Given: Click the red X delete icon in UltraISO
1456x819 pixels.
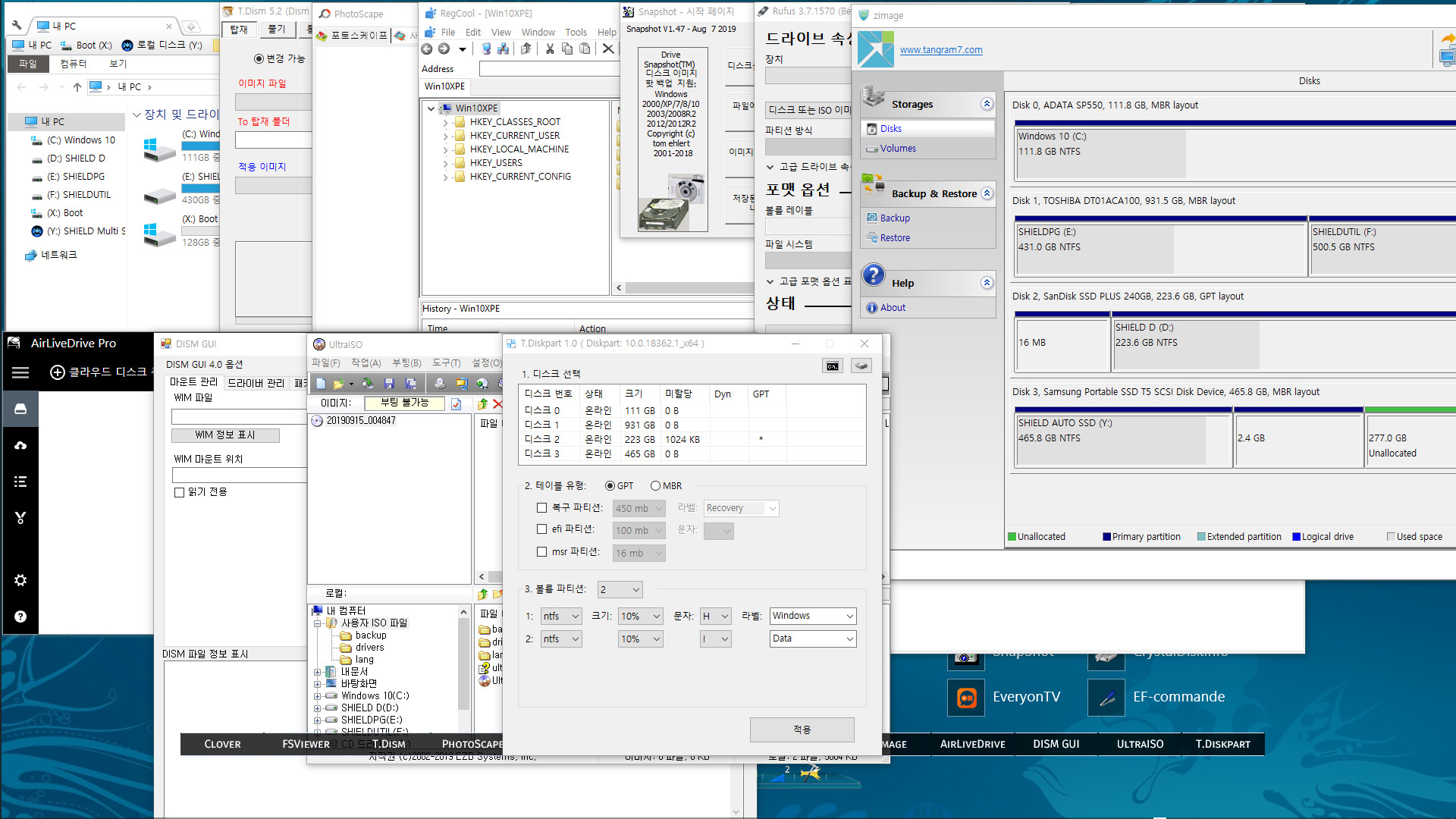Looking at the screenshot, I should pyautogui.click(x=497, y=404).
